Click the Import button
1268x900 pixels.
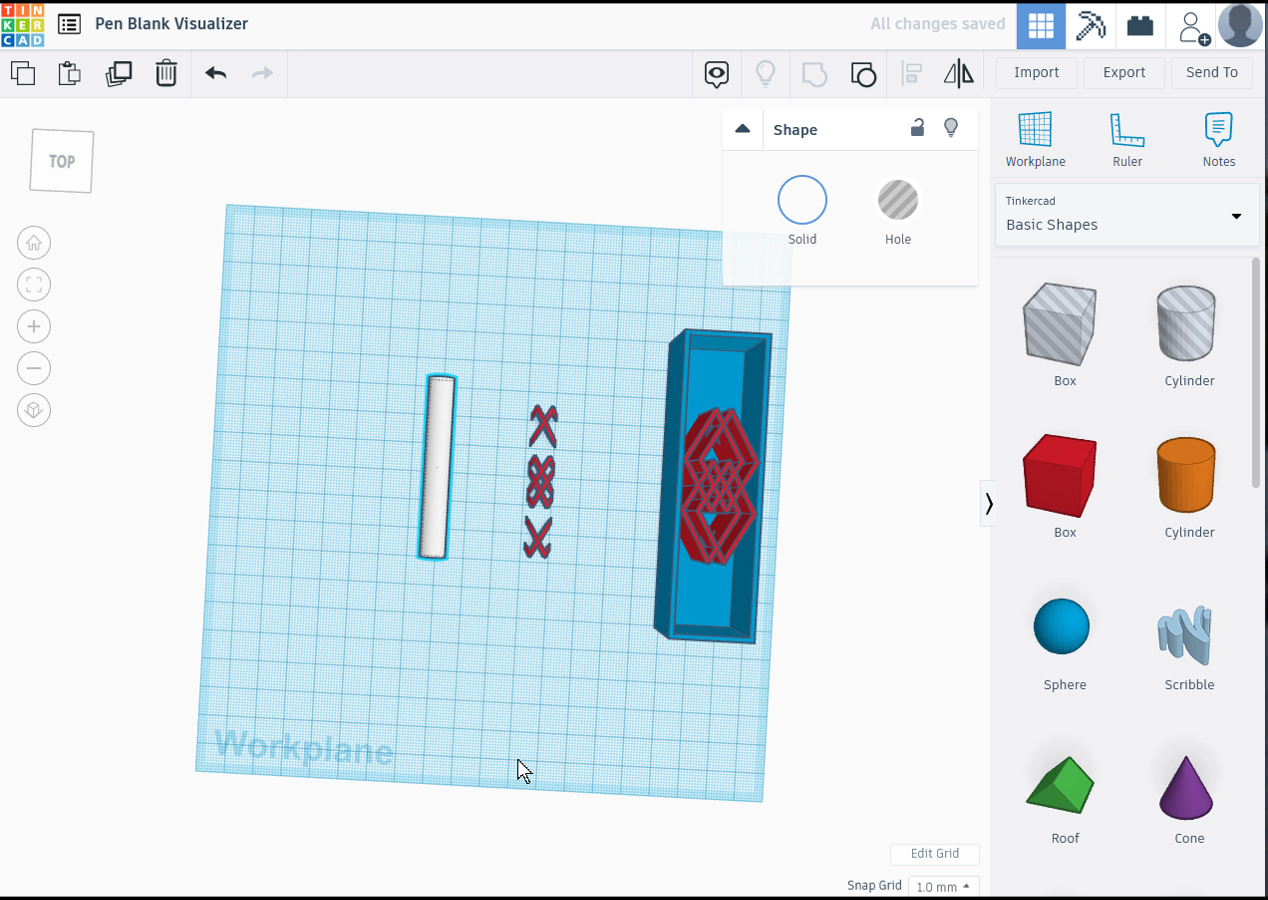[1036, 72]
